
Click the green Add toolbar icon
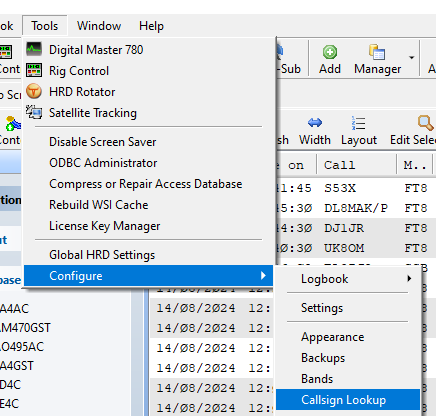[330, 52]
